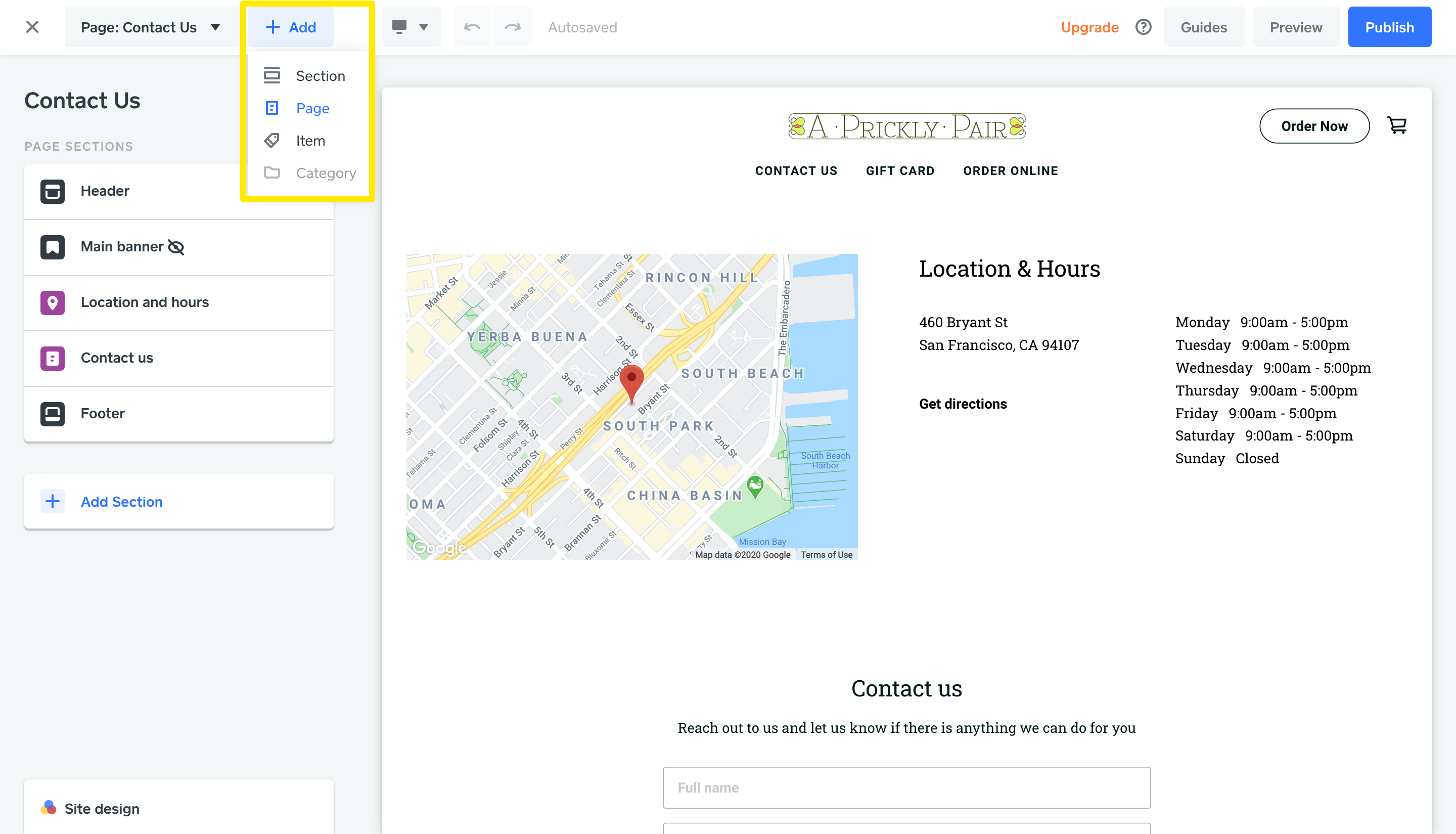The image size is (1456, 834).
Task: Toggle Main banner hidden eye icon
Action: point(176,247)
